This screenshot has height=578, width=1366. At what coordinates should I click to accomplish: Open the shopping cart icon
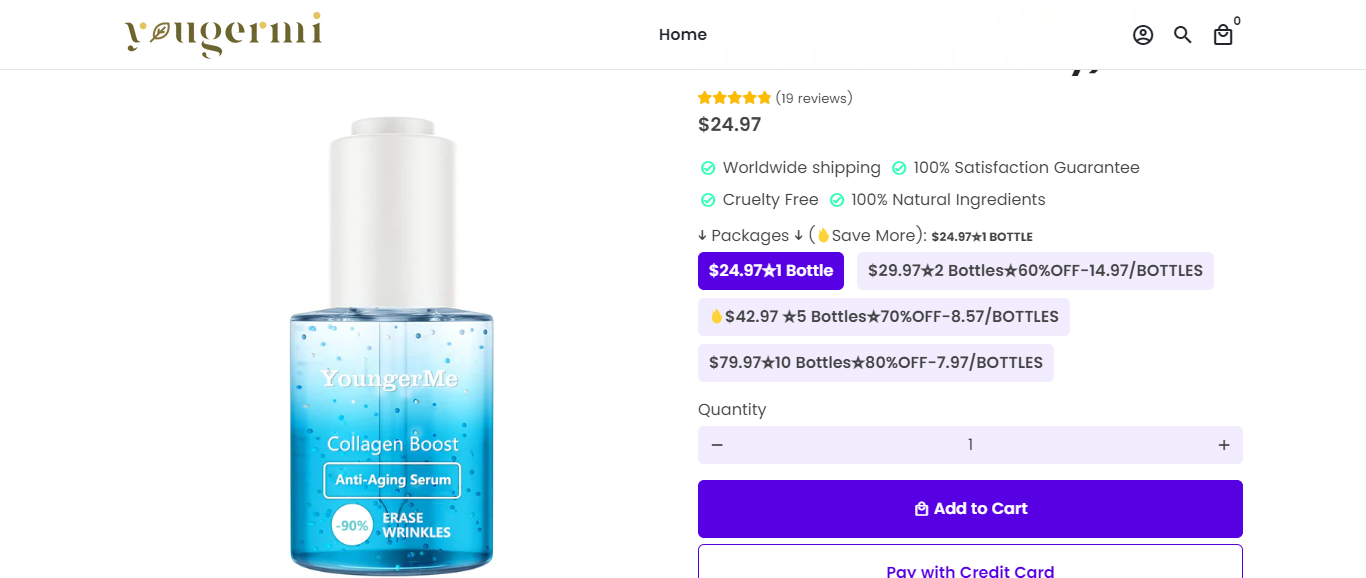pyautogui.click(x=1223, y=35)
